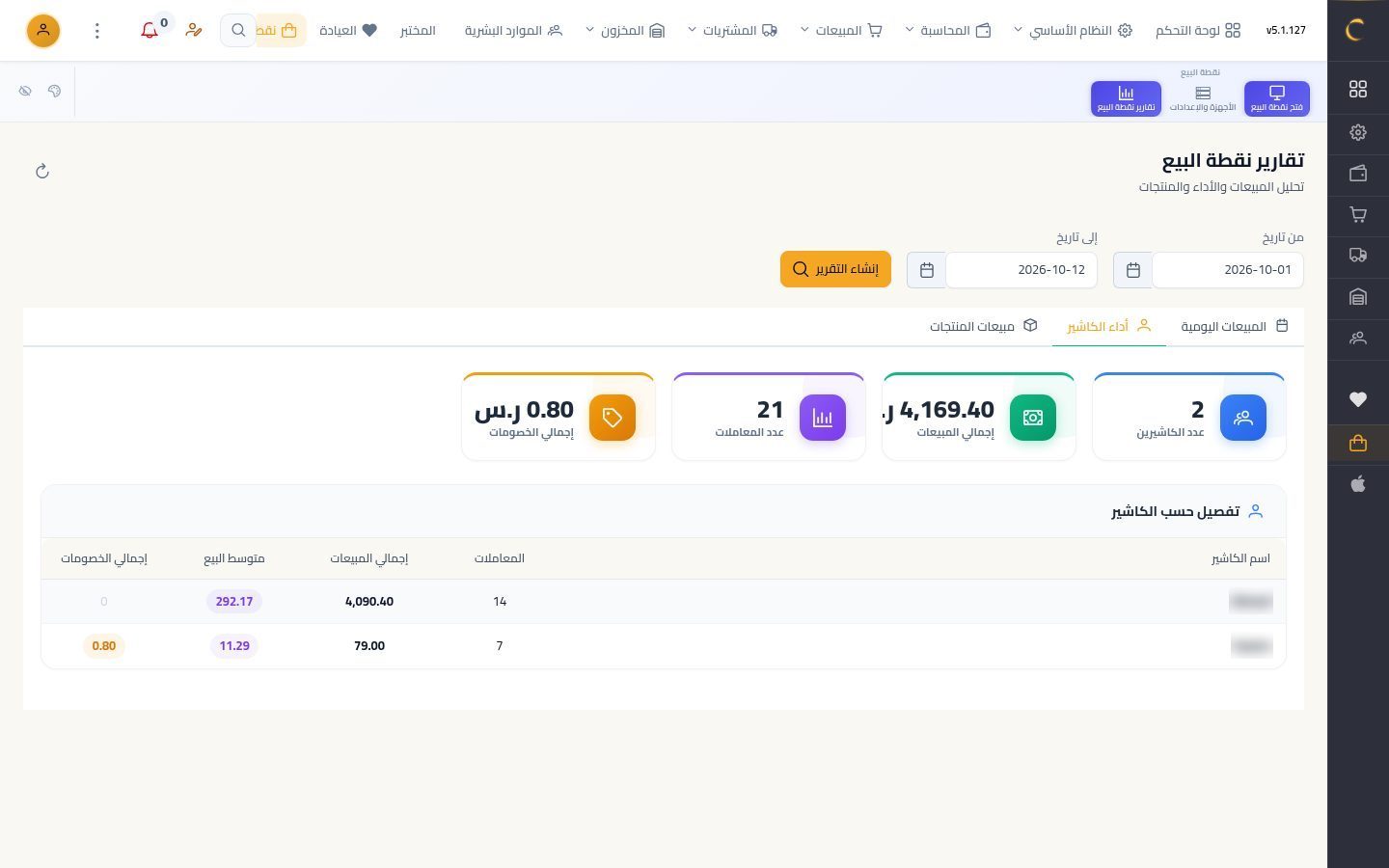
Task: Click the إنشاء التقرير button
Action: point(835,269)
